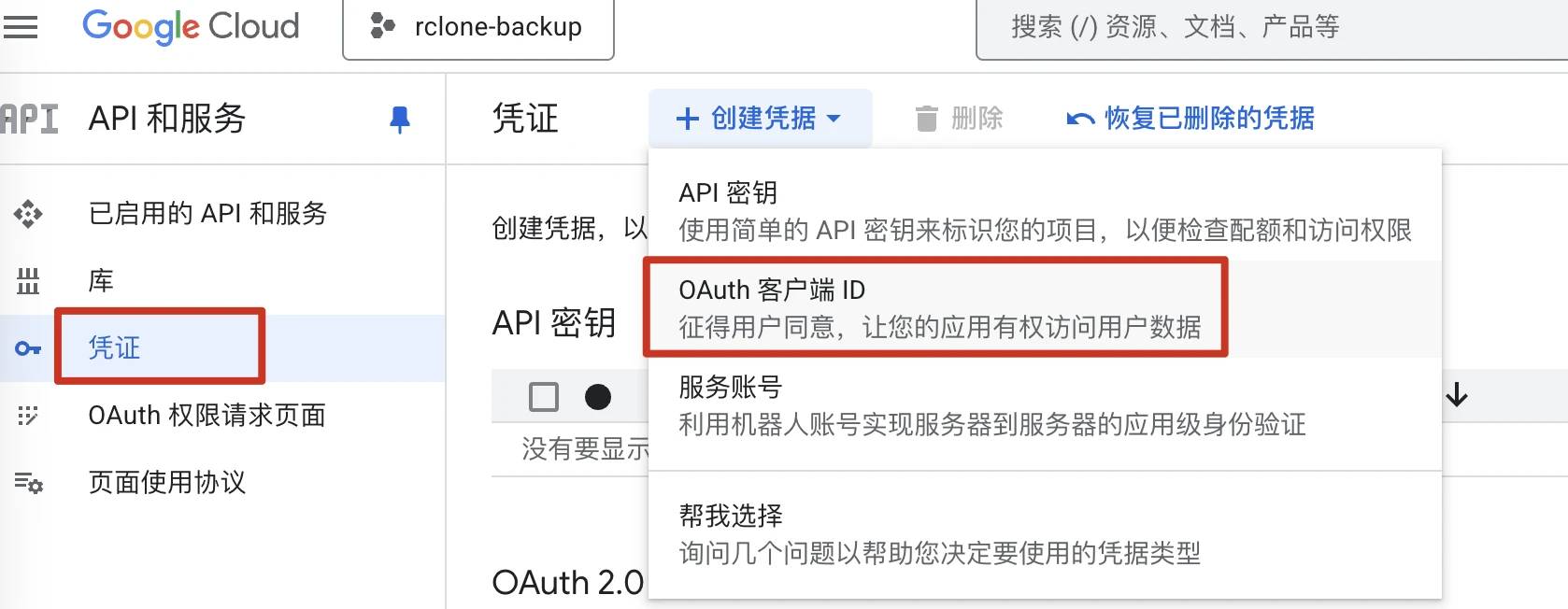Image resolution: width=1568 pixels, height=609 pixels.
Task: Click the caret arrow on 创建凭据
Action: [x=834, y=119]
